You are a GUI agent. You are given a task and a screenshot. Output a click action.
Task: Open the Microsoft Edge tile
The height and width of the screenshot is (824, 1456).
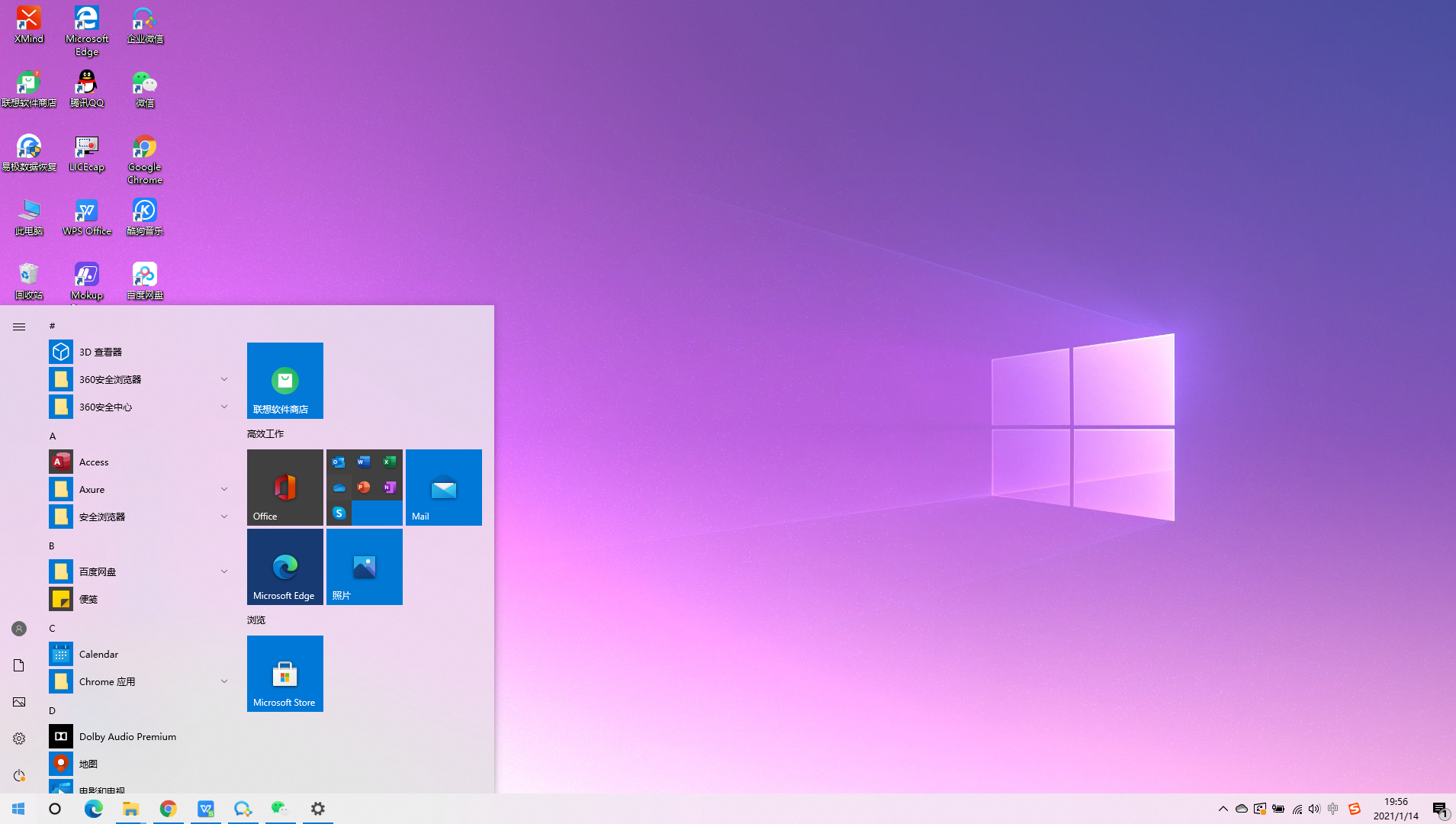point(285,567)
